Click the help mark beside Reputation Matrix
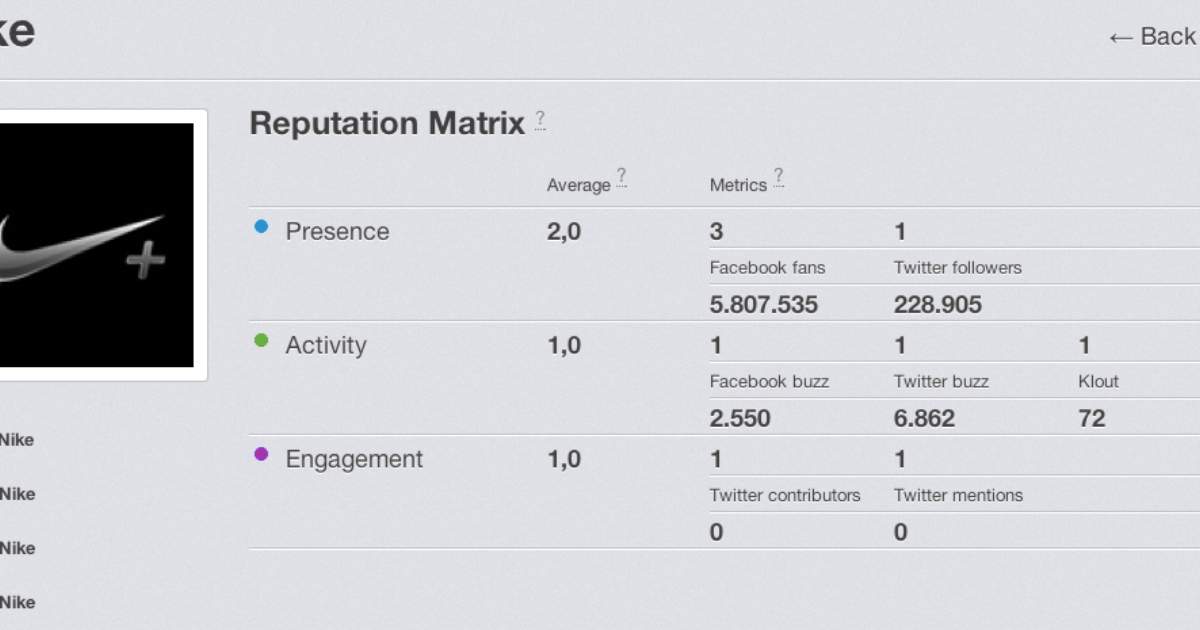This screenshot has height=630, width=1200. (540, 120)
